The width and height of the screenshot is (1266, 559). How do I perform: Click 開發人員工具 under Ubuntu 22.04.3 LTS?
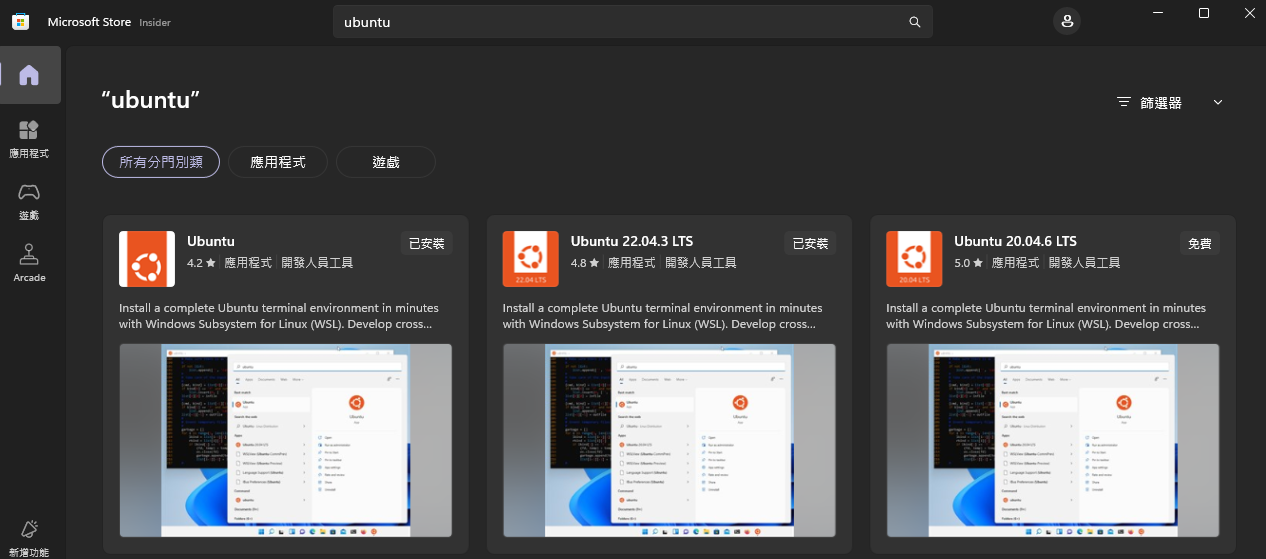pyautogui.click(x=701, y=263)
